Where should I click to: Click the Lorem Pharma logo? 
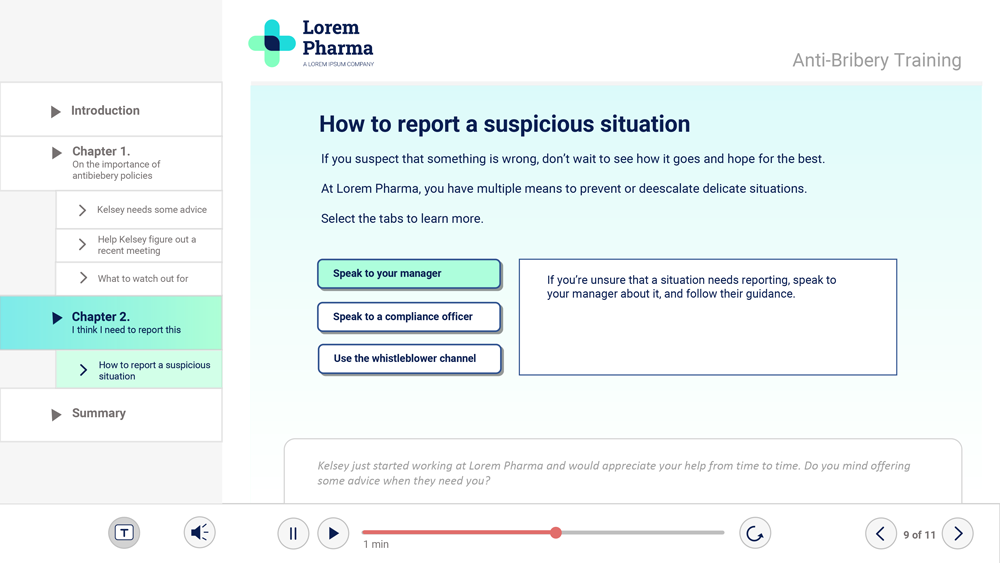click(311, 43)
